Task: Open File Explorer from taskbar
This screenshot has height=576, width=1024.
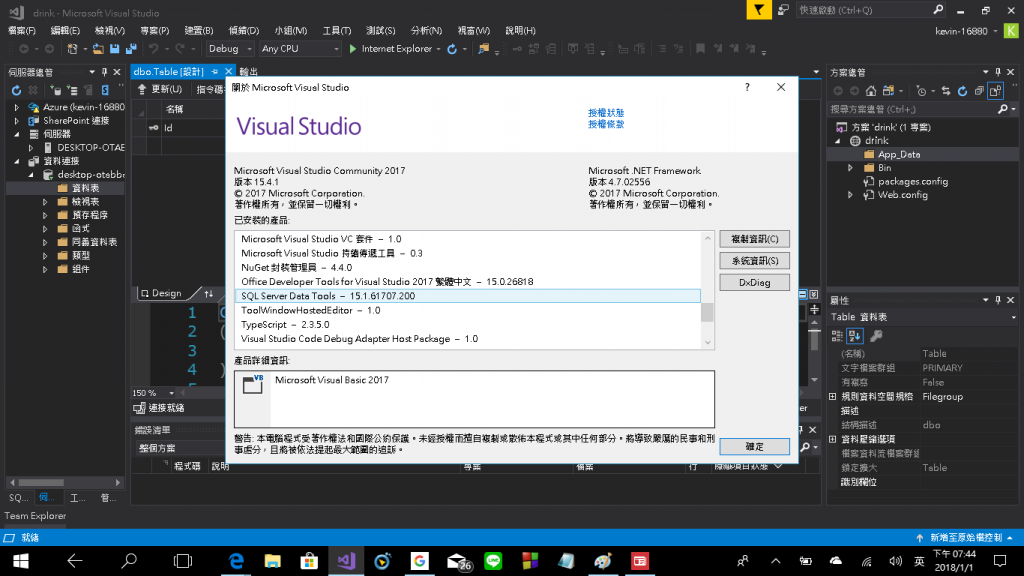Action: tap(272, 561)
